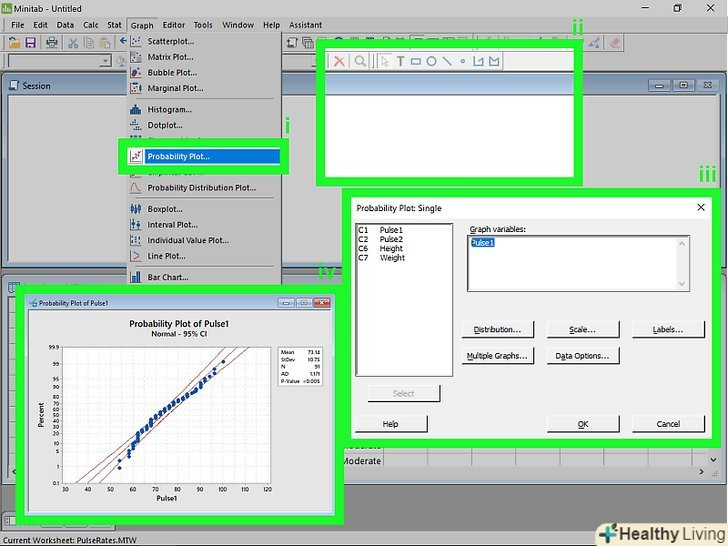
Task: Open the Help menu
Action: click(x=271, y=25)
